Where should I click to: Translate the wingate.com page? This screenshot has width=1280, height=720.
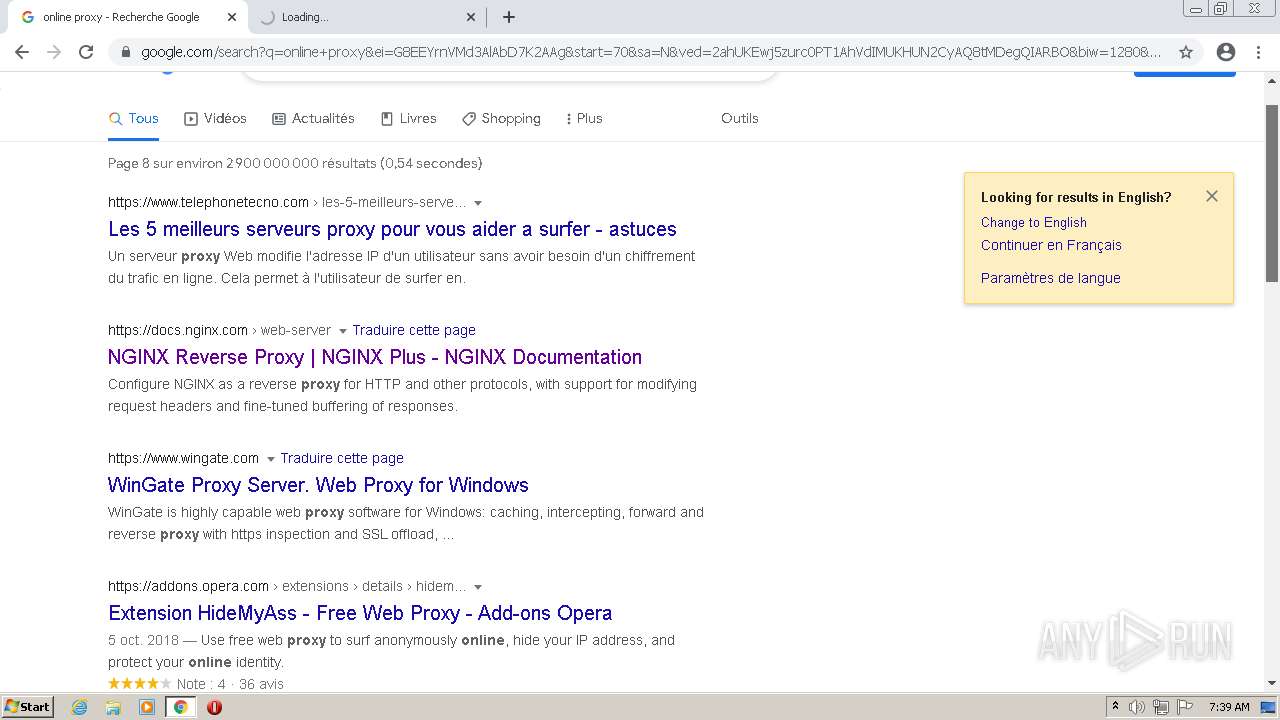[342, 458]
